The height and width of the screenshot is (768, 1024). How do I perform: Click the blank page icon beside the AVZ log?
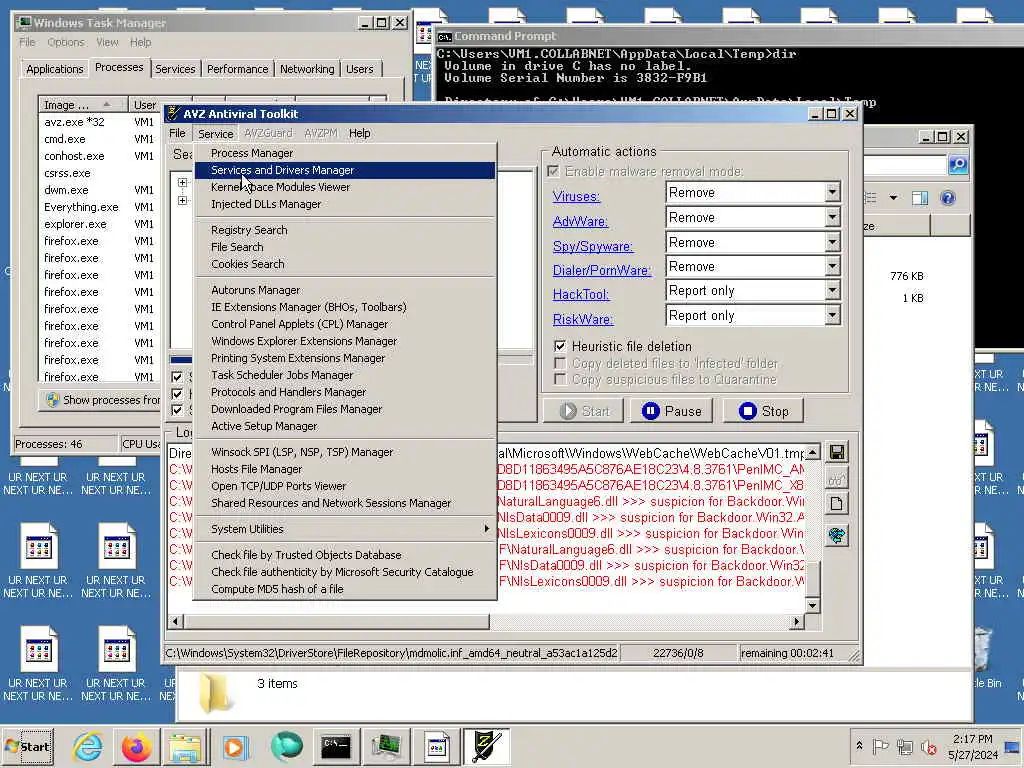pyautogui.click(x=837, y=504)
